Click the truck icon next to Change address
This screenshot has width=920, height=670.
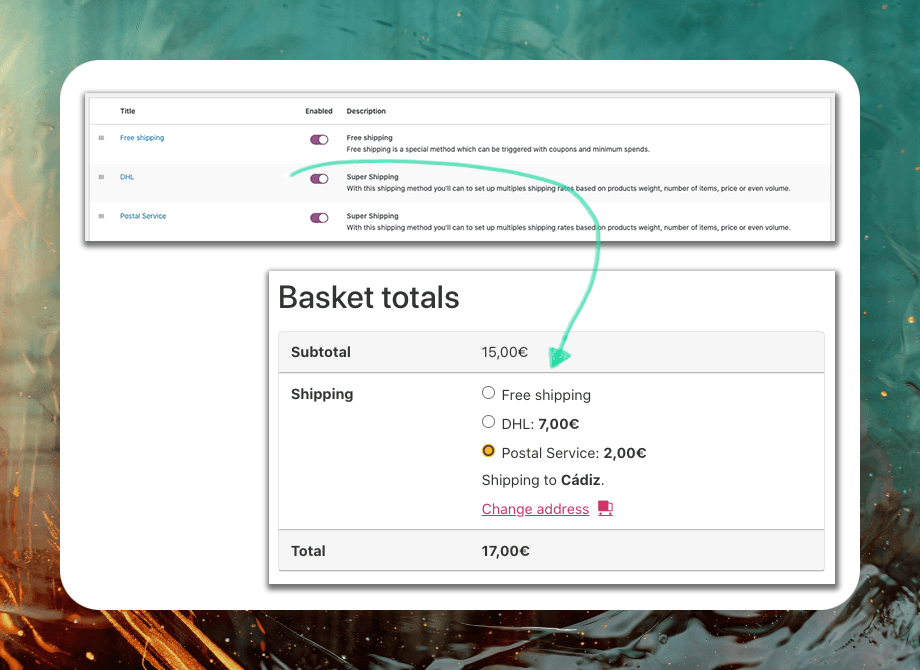tap(605, 508)
